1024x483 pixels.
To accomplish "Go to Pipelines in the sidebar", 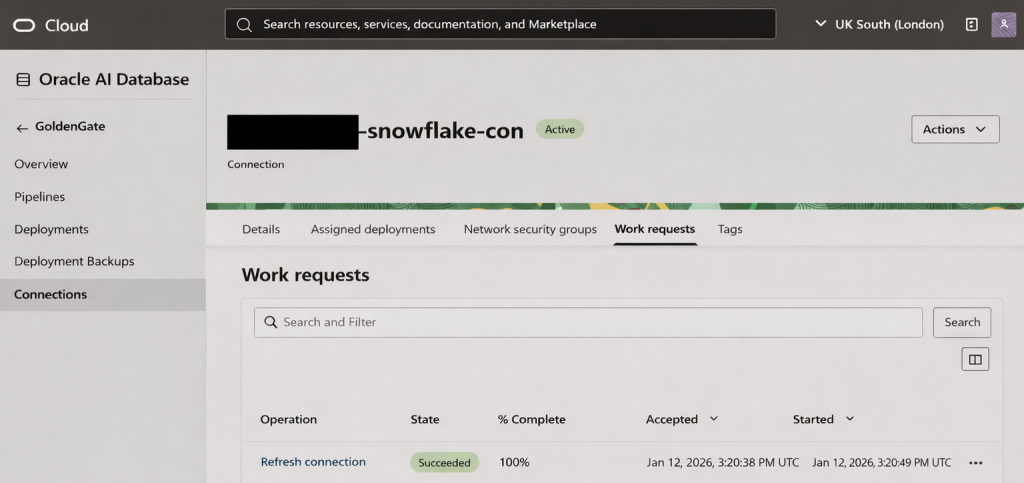I will coord(40,197).
